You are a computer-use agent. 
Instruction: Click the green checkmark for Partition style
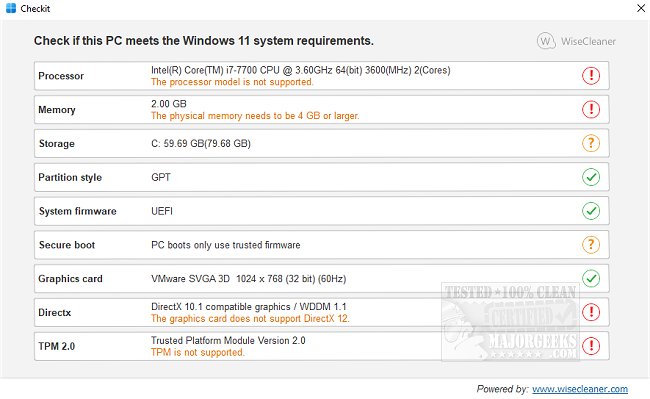click(591, 177)
